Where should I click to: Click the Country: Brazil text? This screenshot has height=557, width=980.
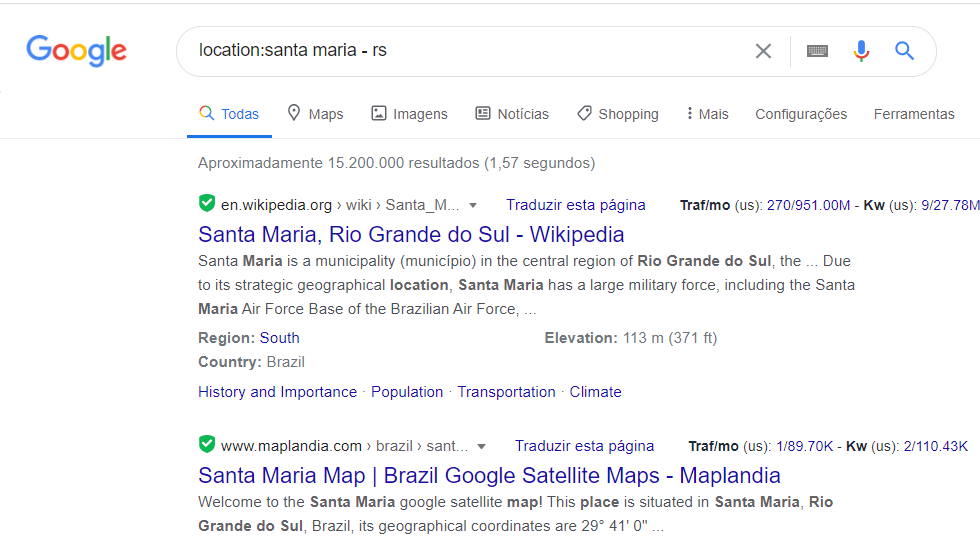tap(251, 362)
